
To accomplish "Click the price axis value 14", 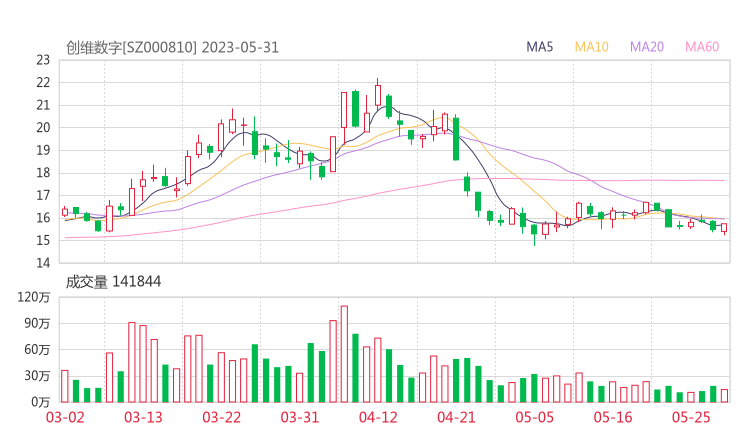I will coord(43,262).
